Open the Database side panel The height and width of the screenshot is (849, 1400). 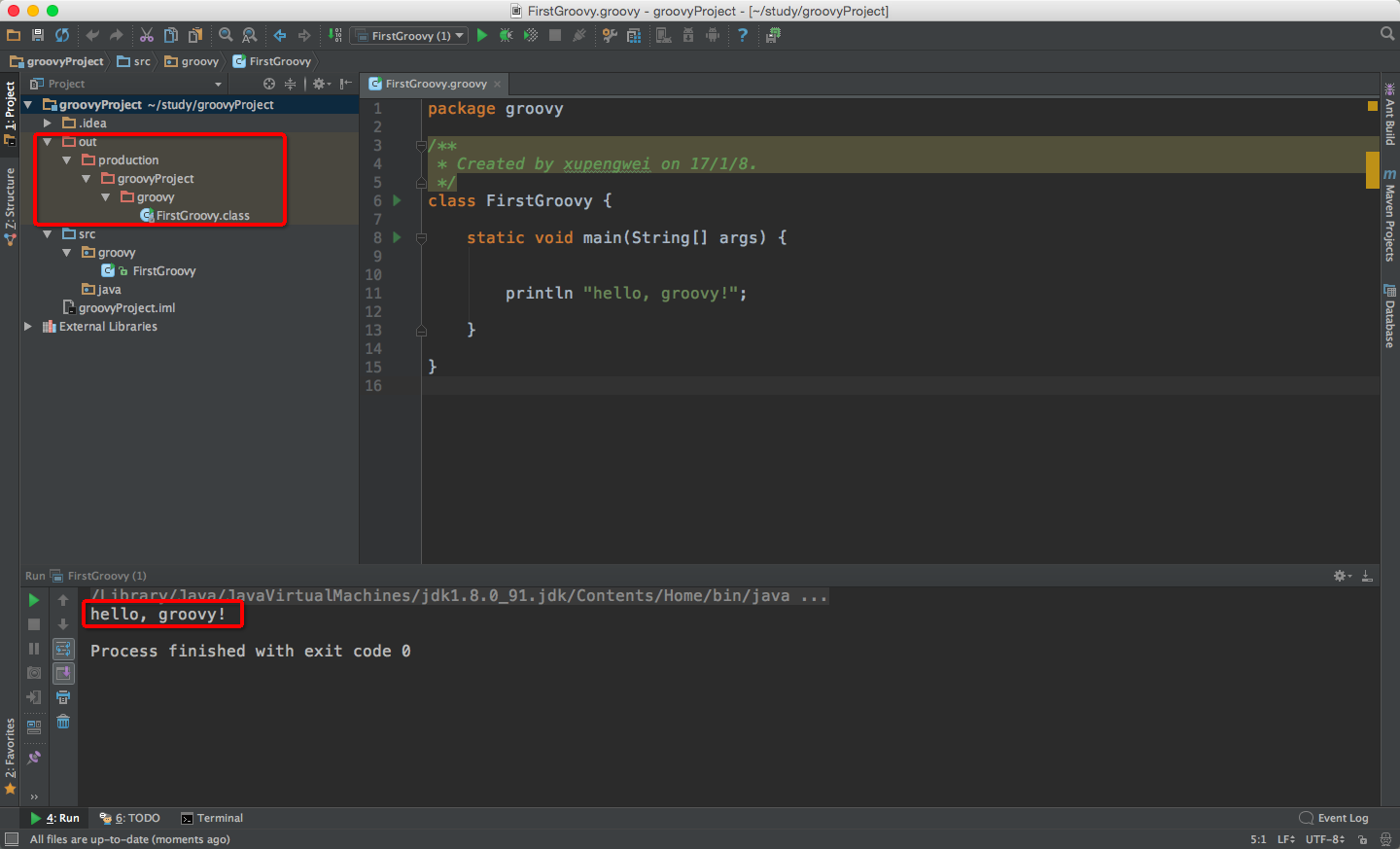[x=1390, y=317]
